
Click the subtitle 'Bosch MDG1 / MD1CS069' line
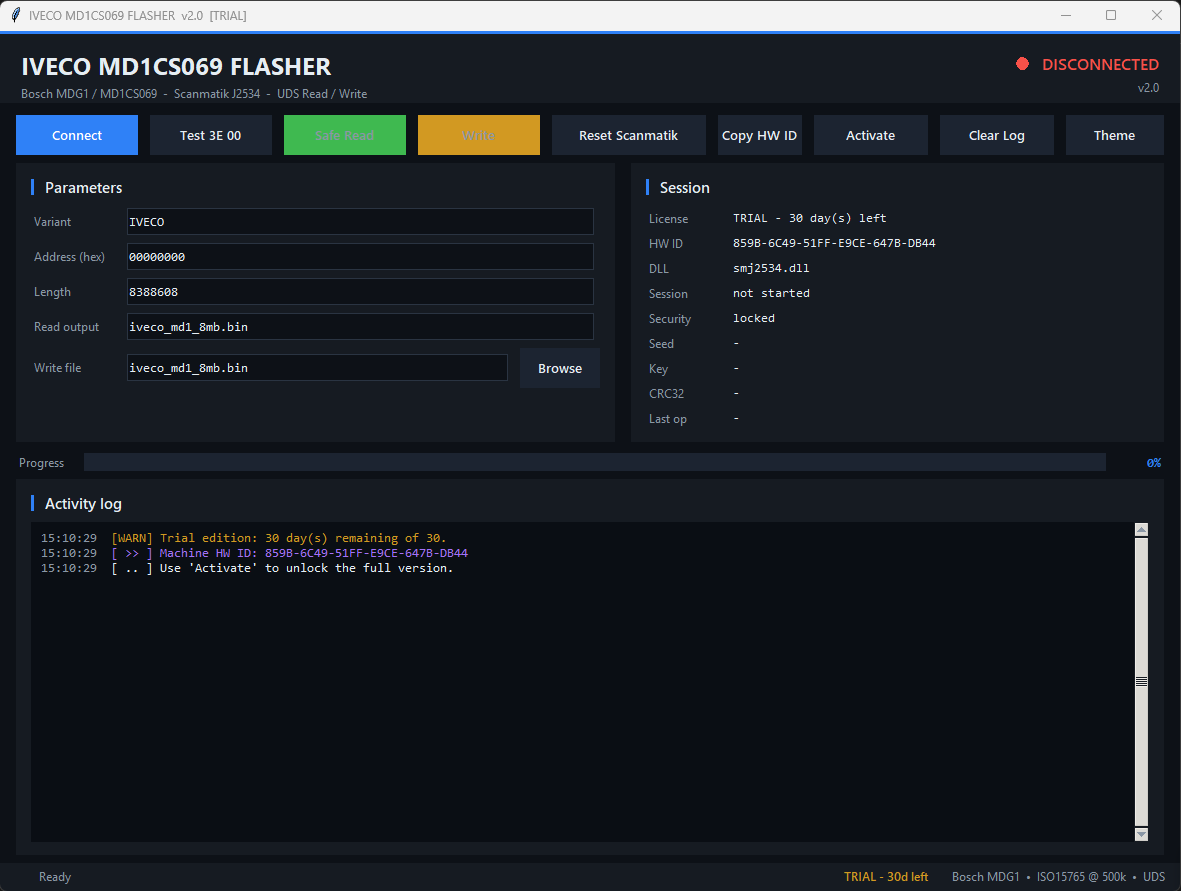[194, 94]
